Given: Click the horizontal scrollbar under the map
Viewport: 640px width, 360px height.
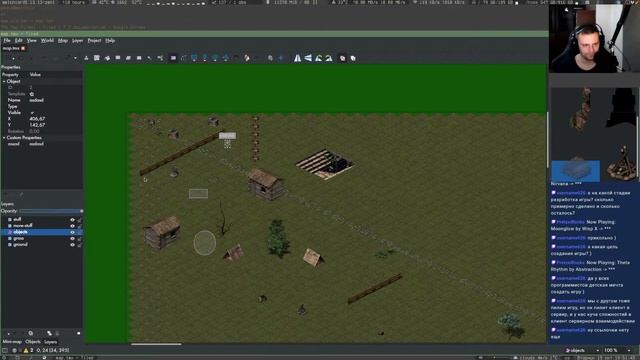Looking at the screenshot, I should tap(156, 344).
